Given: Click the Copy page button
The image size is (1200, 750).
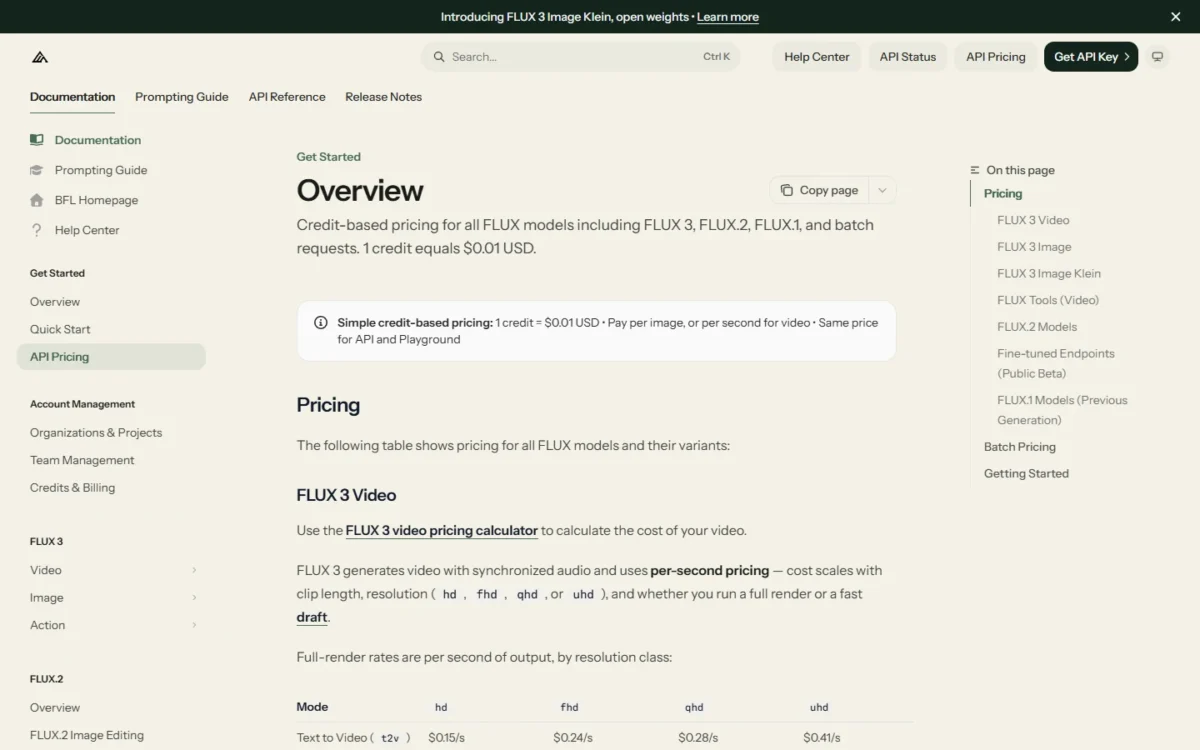Looking at the screenshot, I should point(819,190).
